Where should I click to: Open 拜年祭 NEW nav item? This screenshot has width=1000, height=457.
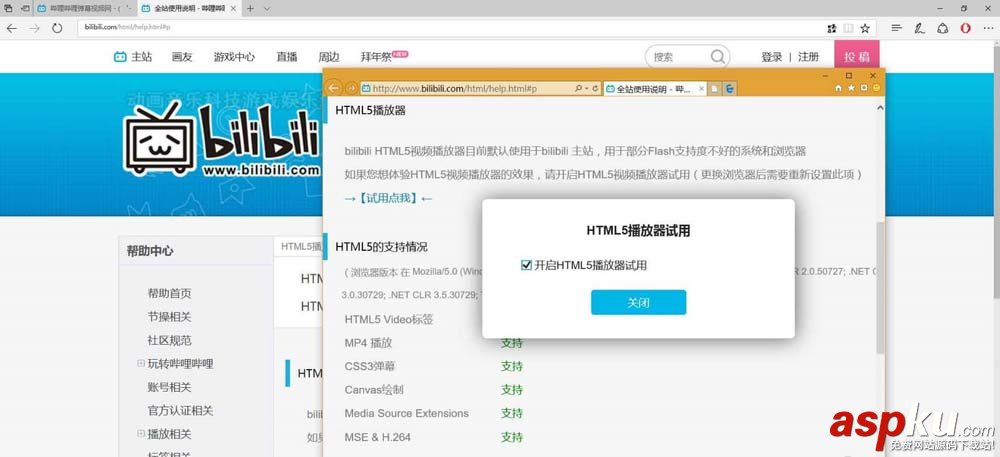pyautogui.click(x=384, y=56)
